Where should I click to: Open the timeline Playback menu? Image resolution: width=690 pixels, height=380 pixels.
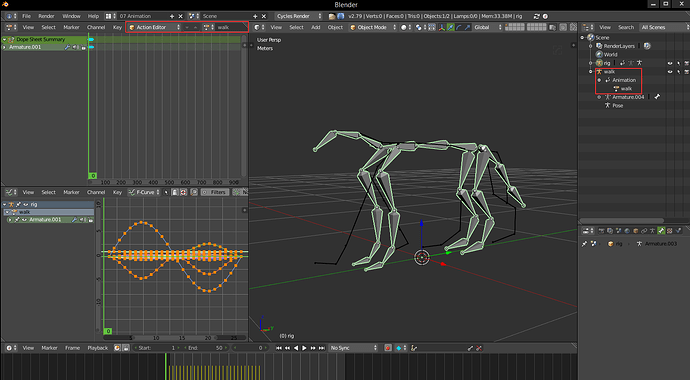tap(97, 348)
